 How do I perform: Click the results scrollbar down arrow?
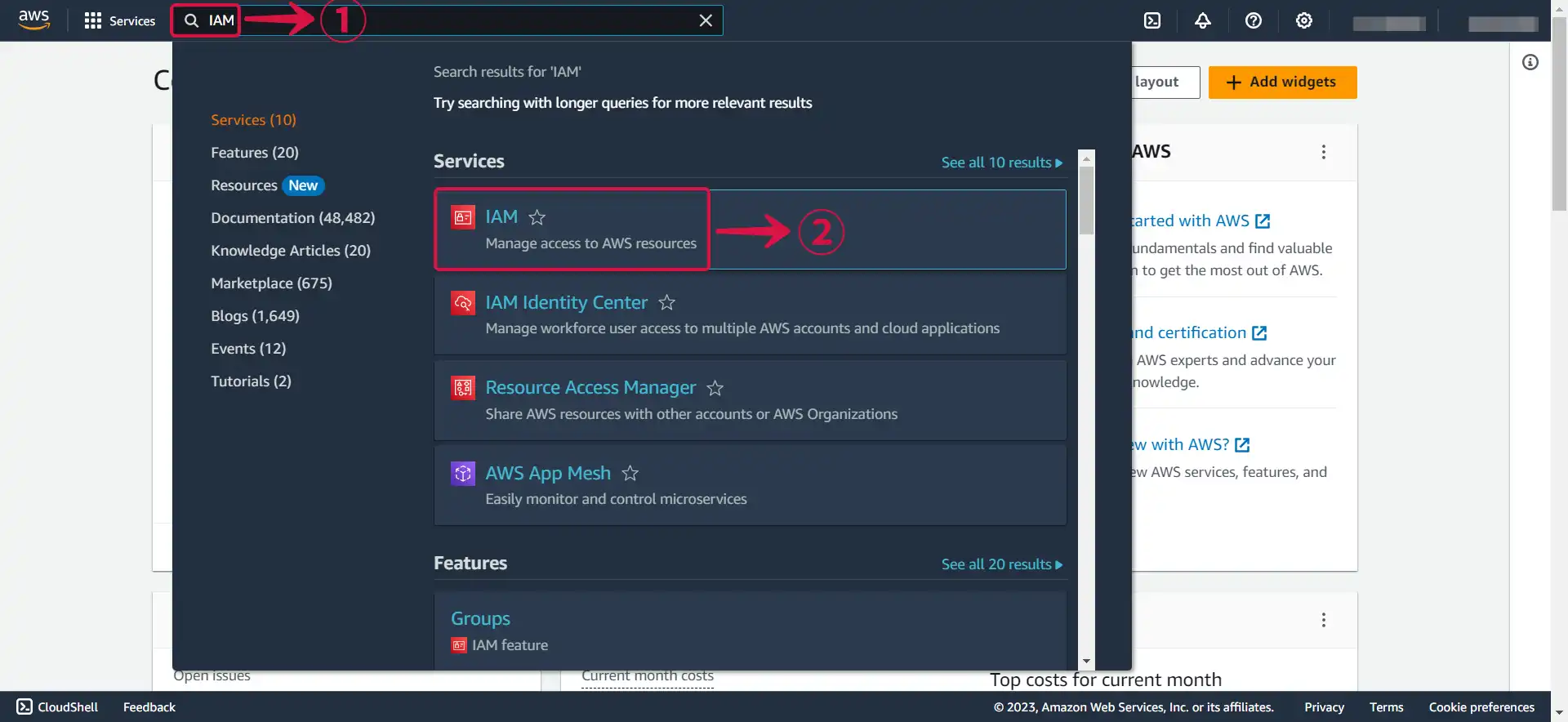[1086, 661]
